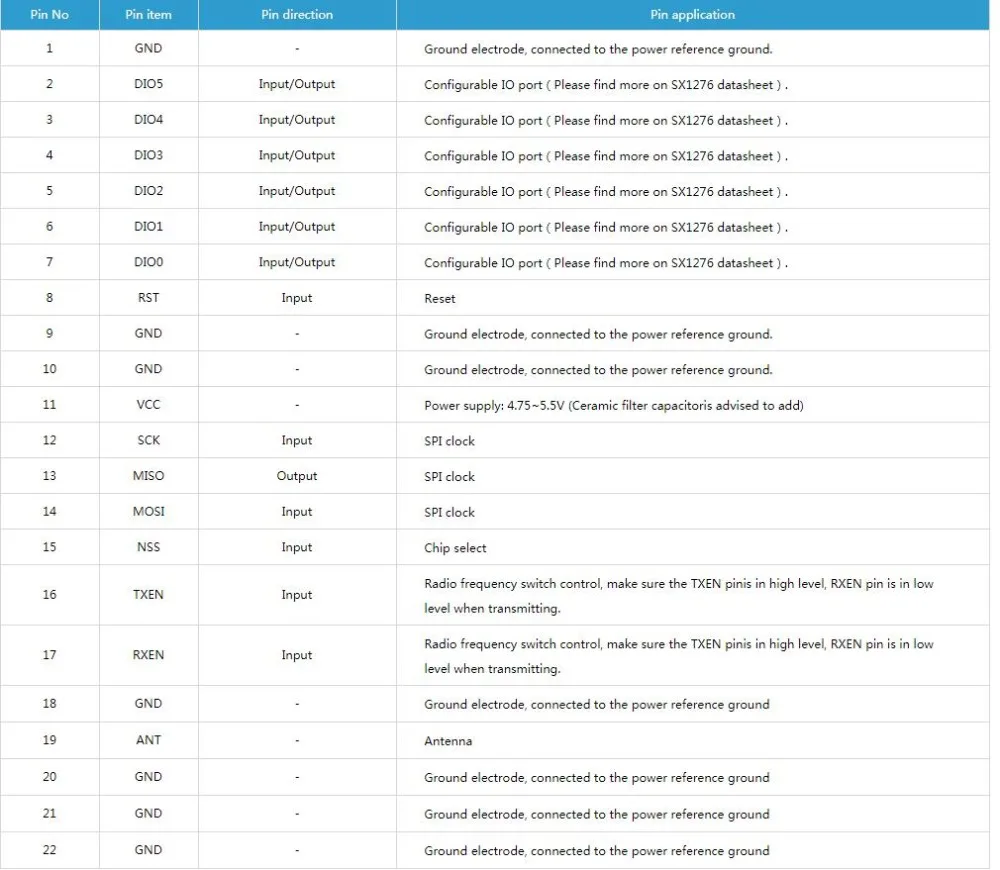Image resolution: width=1000 pixels, height=870 pixels.
Task: Click 'Input' direction in NSS row
Action: tap(297, 547)
